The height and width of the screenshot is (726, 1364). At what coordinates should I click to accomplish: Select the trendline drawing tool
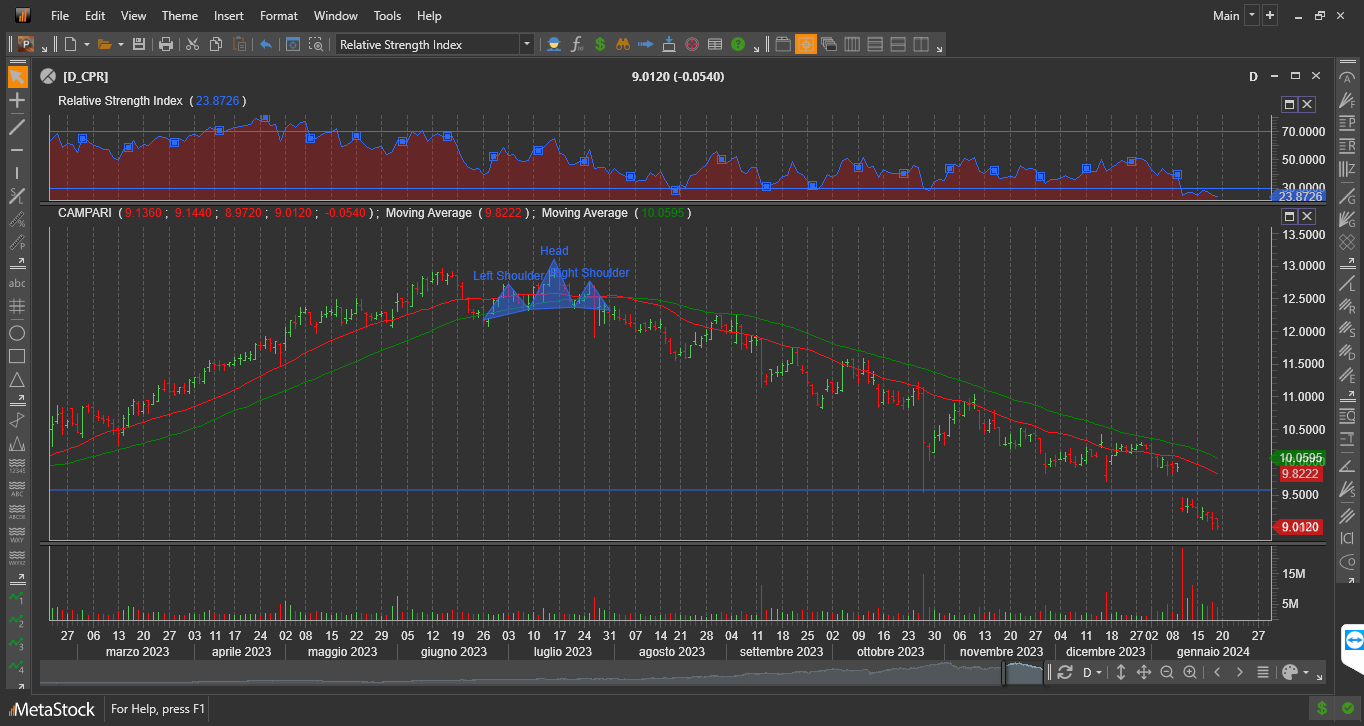click(x=15, y=127)
